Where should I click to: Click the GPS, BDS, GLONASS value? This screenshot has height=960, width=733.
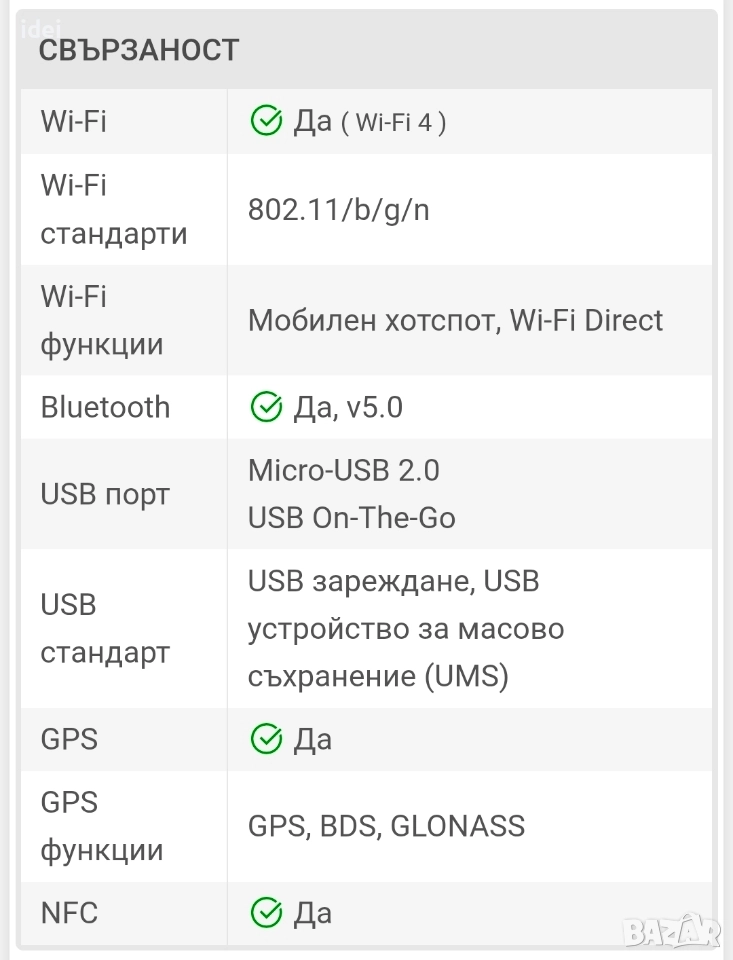(x=386, y=826)
